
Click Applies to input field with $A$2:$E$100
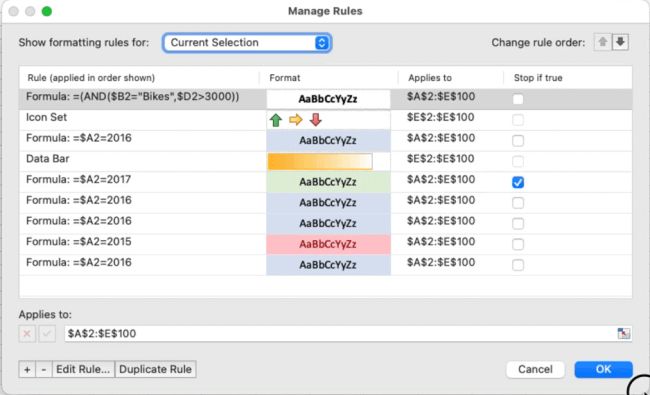340,334
